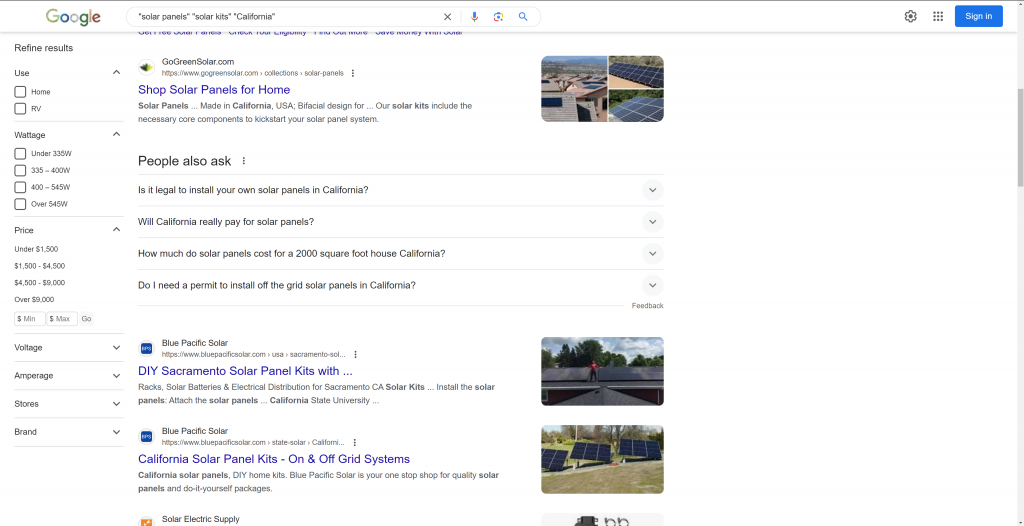Collapse the Price filter section
The width and height of the screenshot is (1024, 526).
(x=116, y=230)
